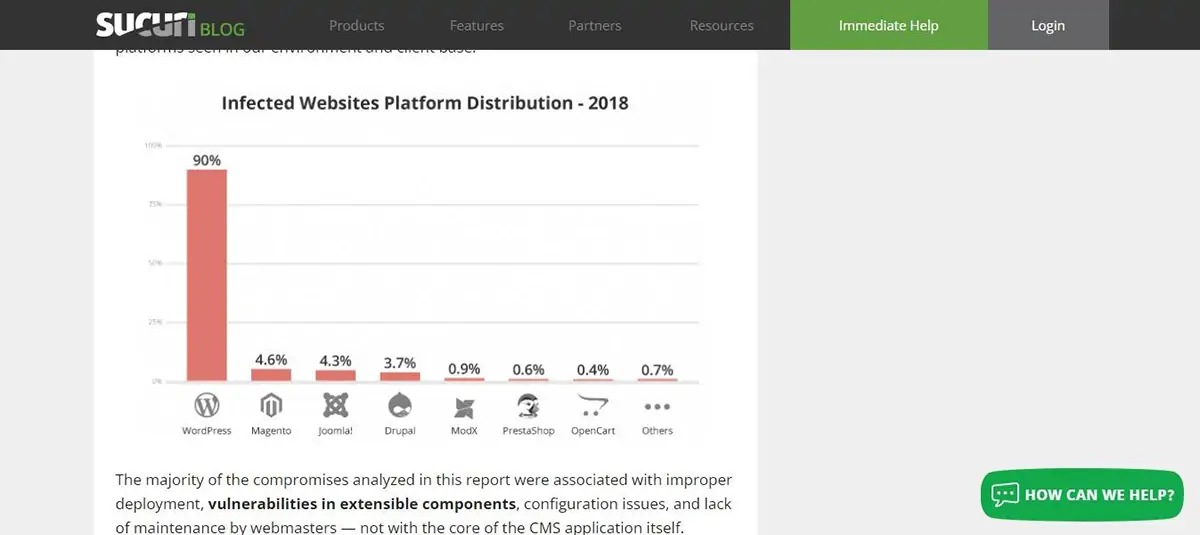This screenshot has width=1200, height=535.
Task: Open the Products menu
Action: 357,25
